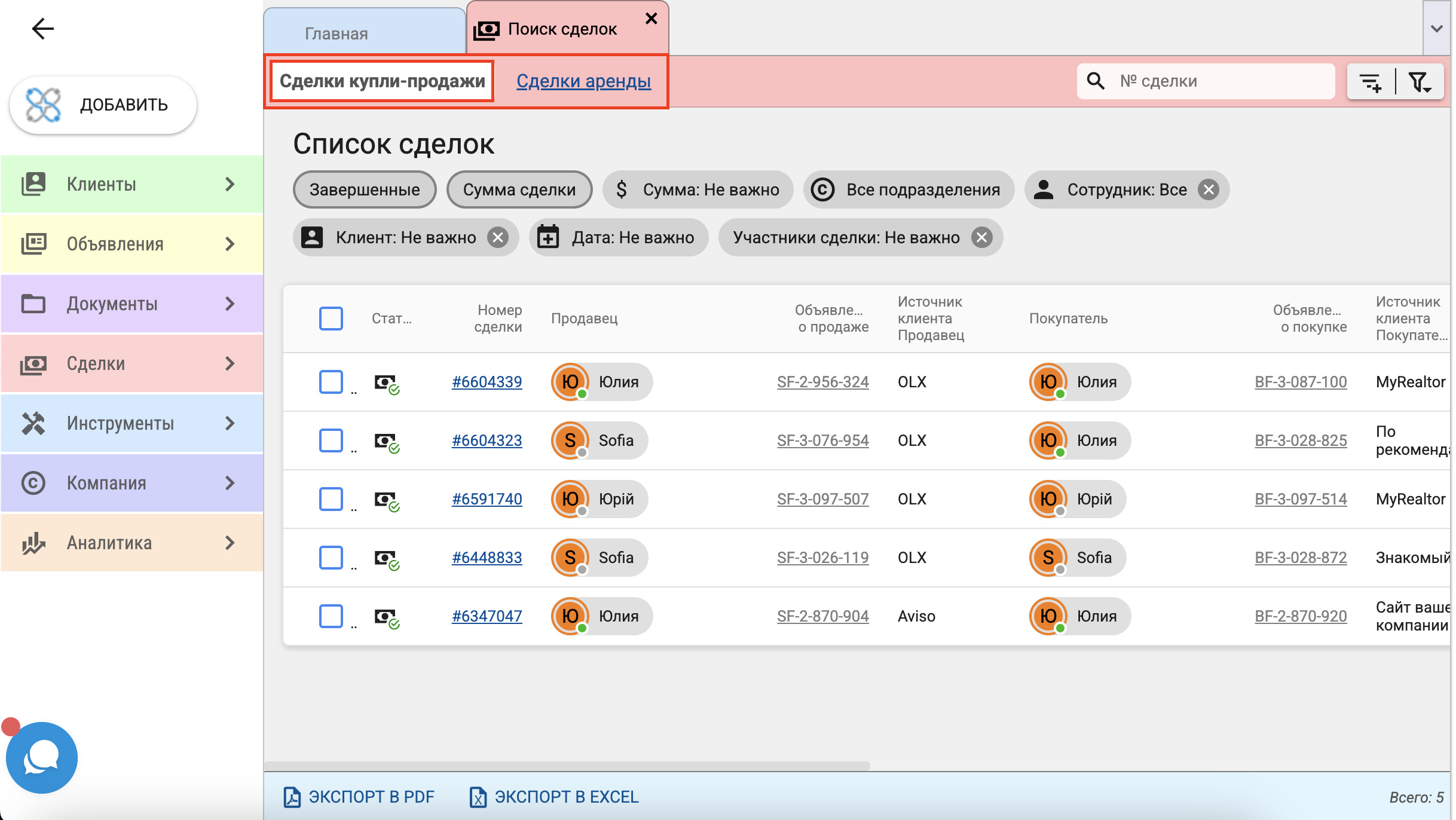
Task: Click ЭКСПОРТ В PDF
Action: pyautogui.click(x=359, y=797)
